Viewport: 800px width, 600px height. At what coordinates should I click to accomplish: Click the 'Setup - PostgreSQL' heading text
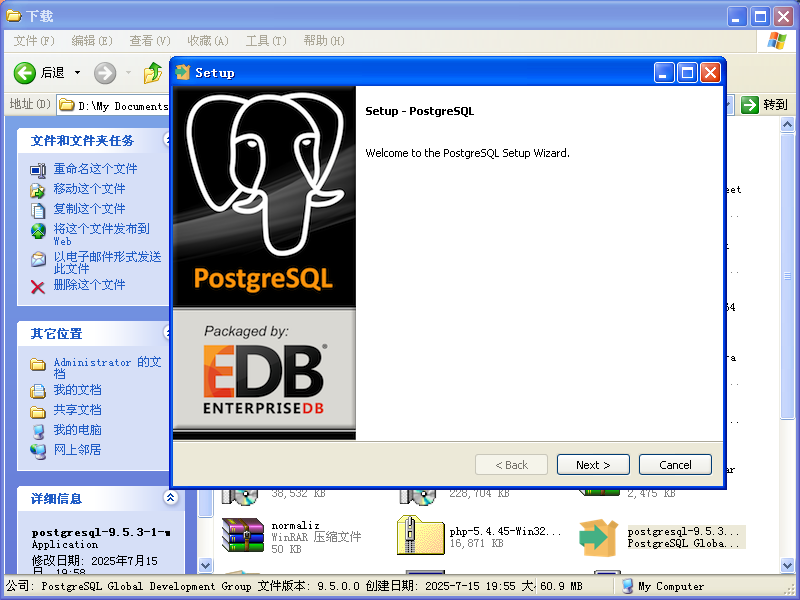click(x=419, y=111)
